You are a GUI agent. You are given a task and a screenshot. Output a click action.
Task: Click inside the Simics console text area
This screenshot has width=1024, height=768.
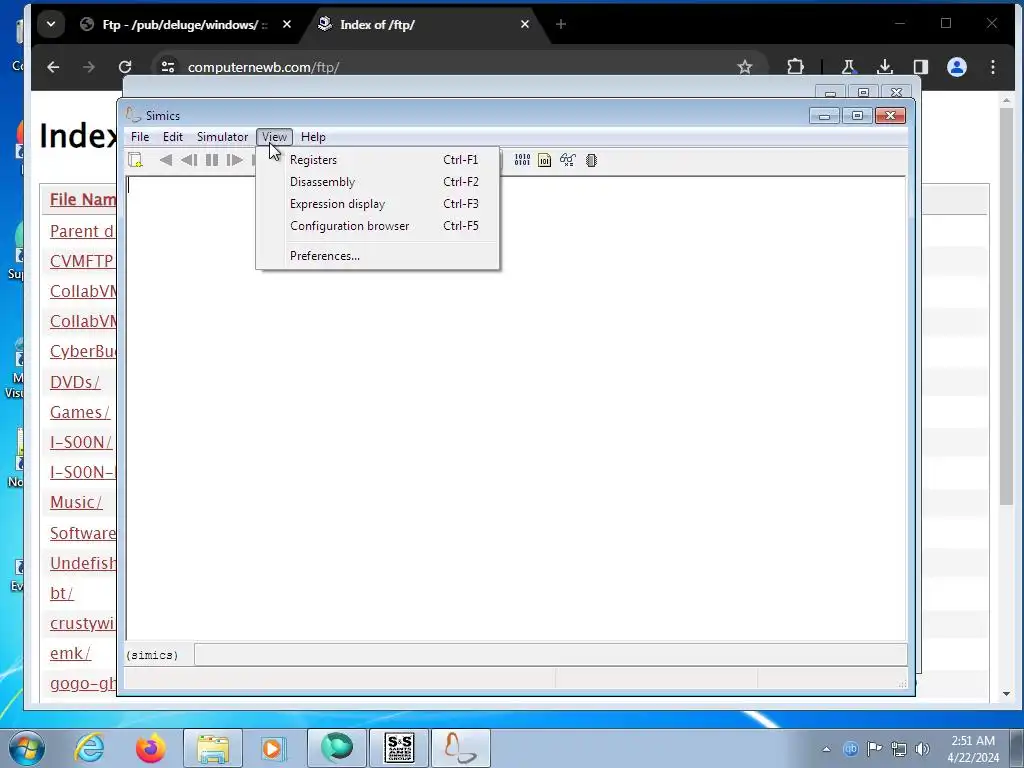pyautogui.click(x=516, y=408)
